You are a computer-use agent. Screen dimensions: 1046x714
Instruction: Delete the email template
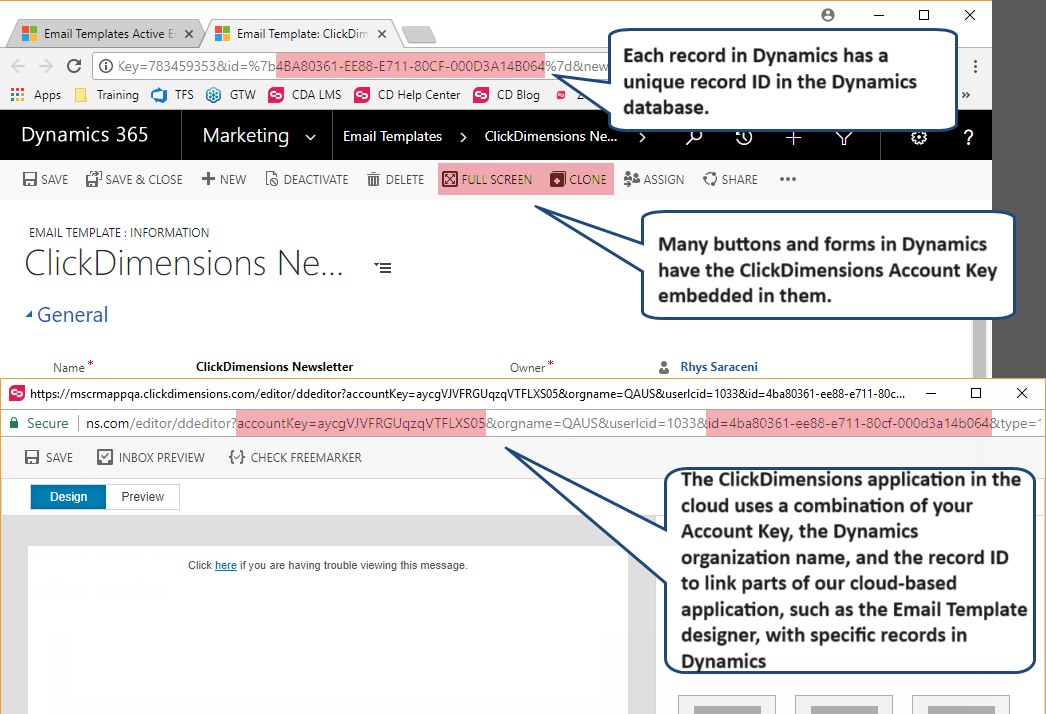[396, 180]
